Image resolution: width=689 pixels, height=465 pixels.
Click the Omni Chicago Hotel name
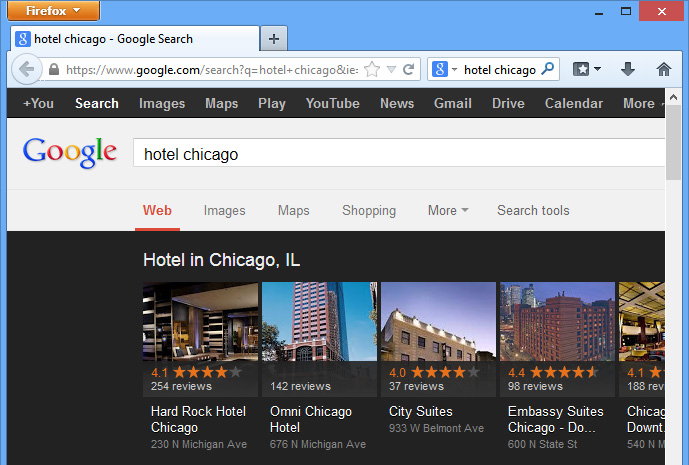(311, 419)
